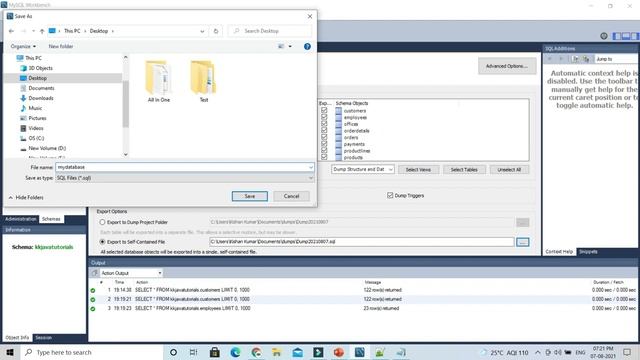Viewport: 640px width, 360px height.
Task: Open the recent locations dropdown
Action: point(33,31)
